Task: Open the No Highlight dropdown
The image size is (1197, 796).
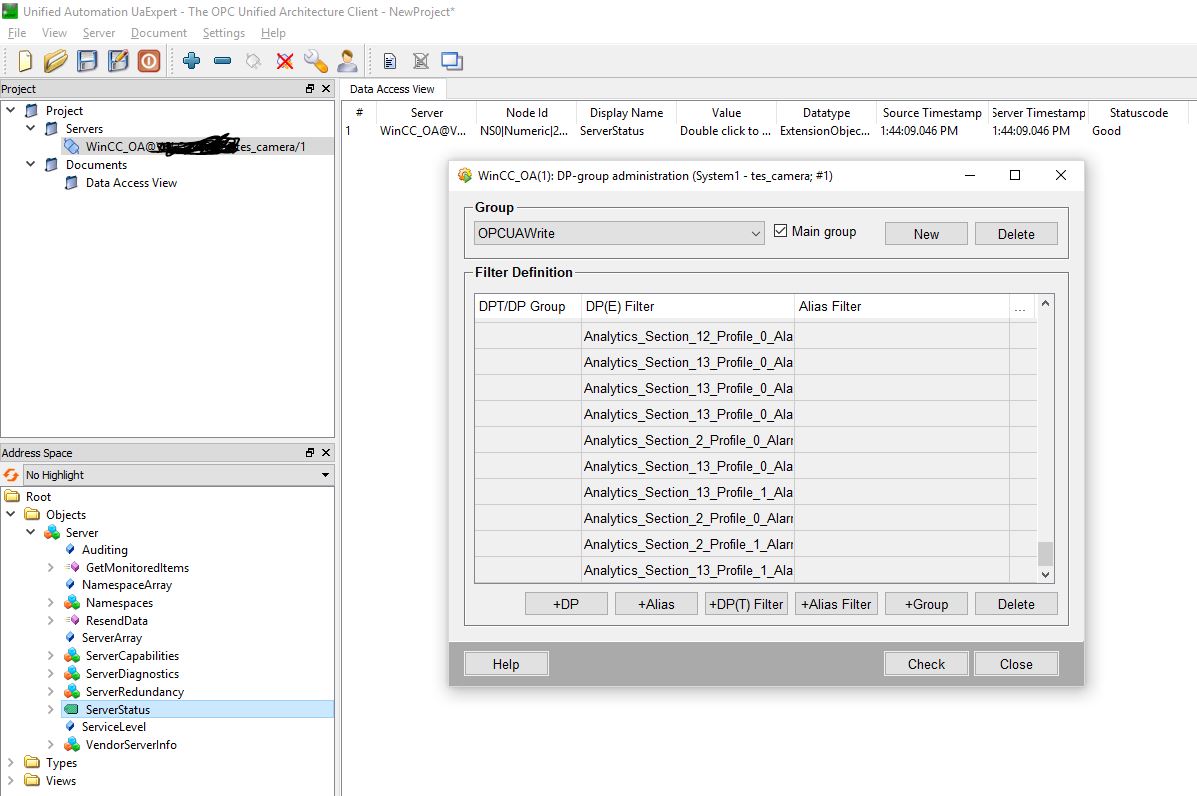Action: [x=325, y=475]
